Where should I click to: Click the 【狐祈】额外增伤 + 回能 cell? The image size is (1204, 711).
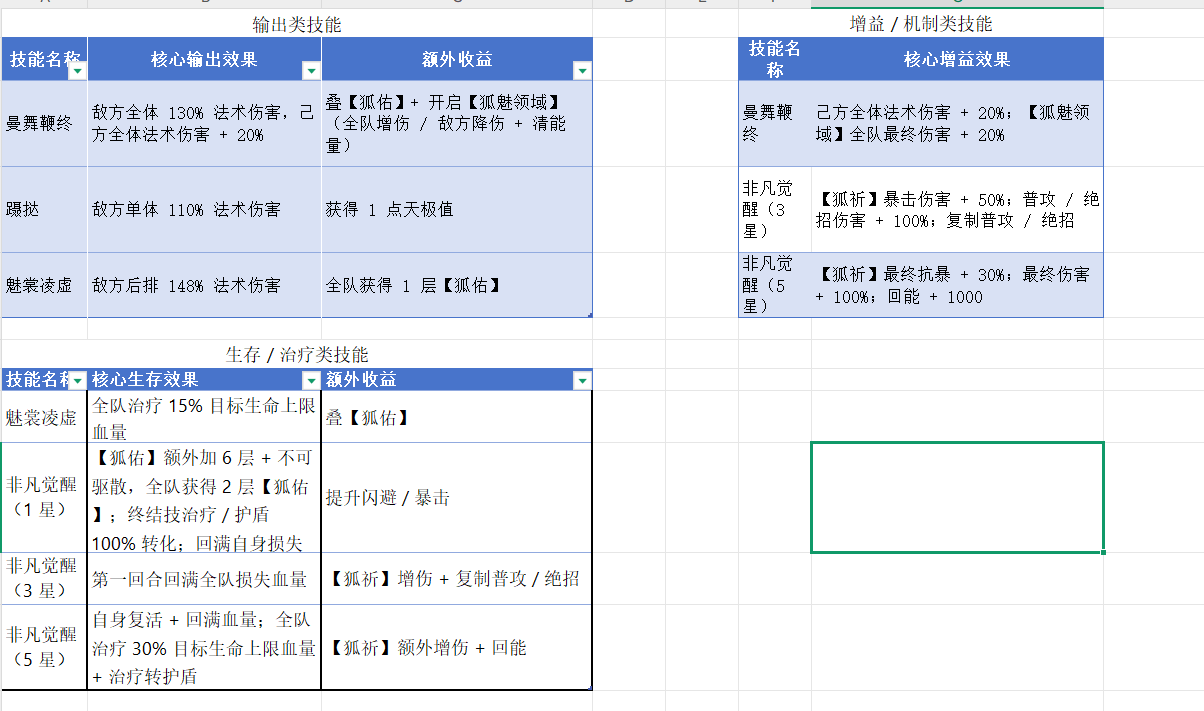coord(457,647)
